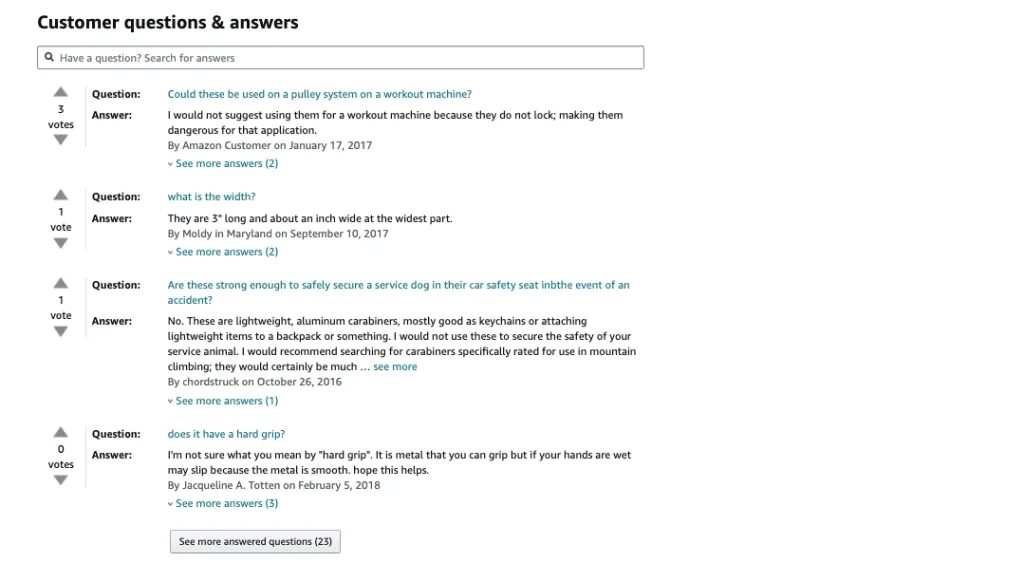This screenshot has height=562, width=1024.
Task: Expand 'See more answers (3)' under hard grip question
Action: coord(226,504)
